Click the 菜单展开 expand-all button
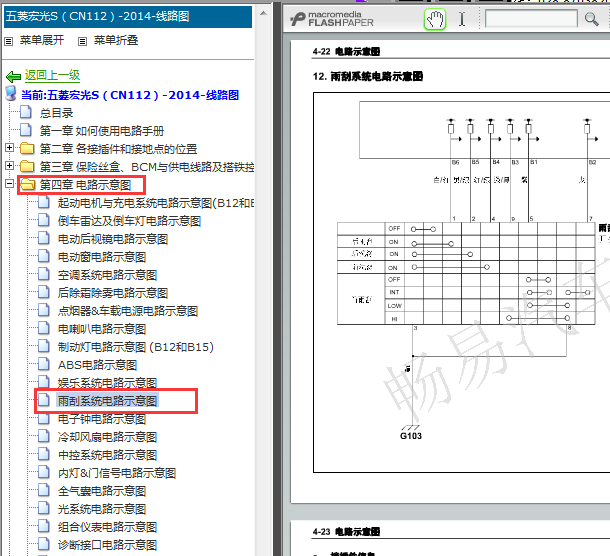610x556 pixels. pos(42,40)
